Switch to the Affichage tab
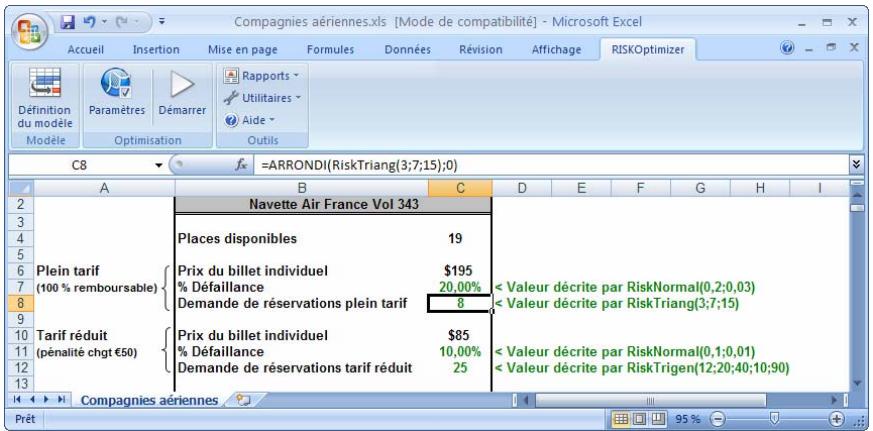The image size is (873, 431). pyautogui.click(x=556, y=50)
